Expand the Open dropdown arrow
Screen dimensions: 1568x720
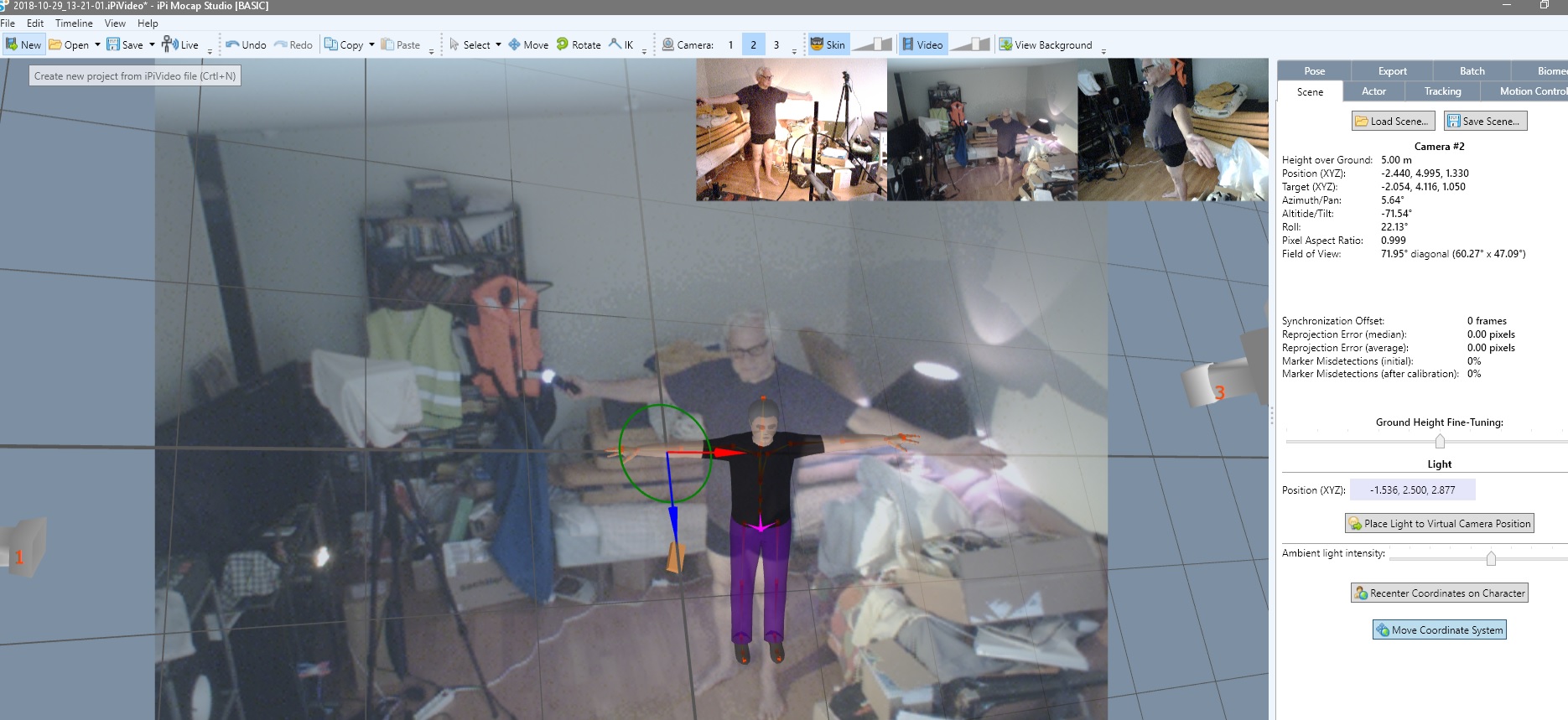[97, 44]
